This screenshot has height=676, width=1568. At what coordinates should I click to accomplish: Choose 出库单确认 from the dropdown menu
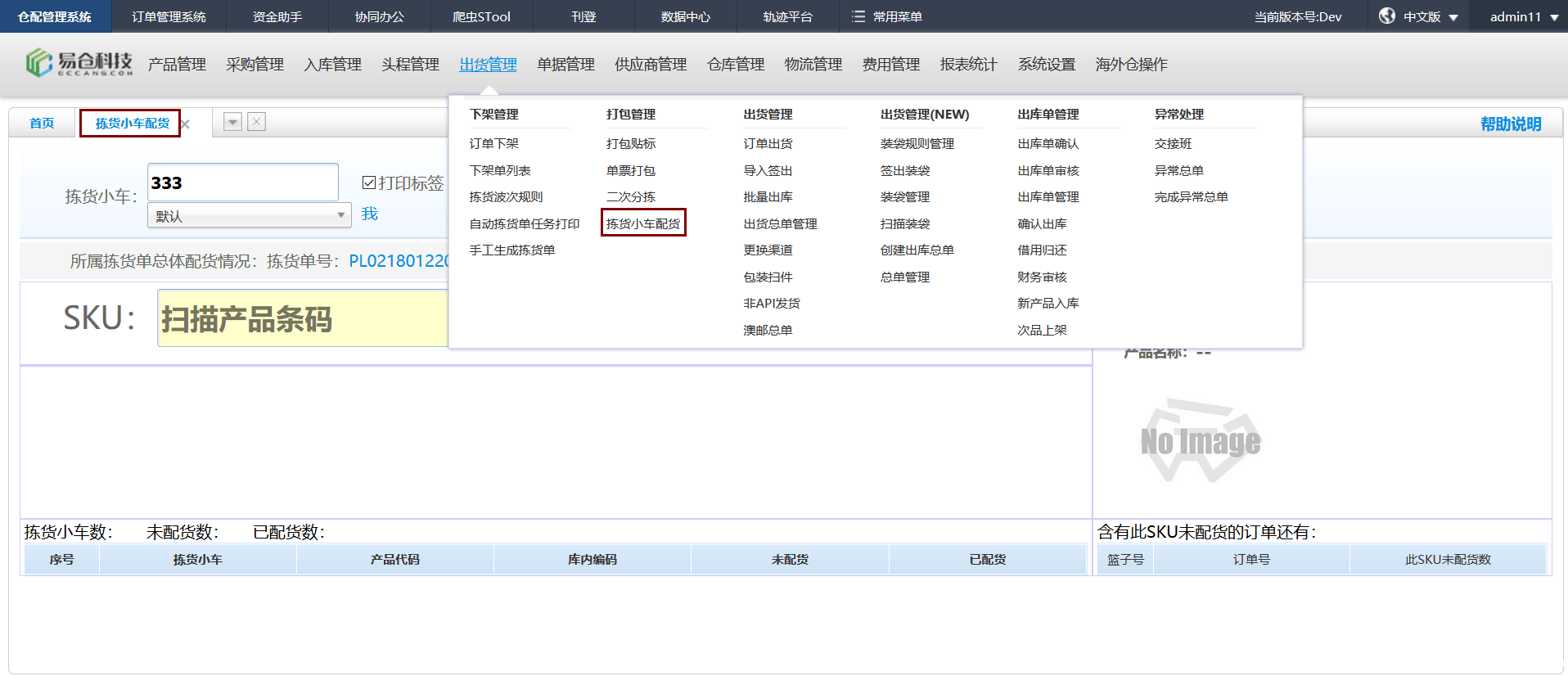(x=1048, y=144)
